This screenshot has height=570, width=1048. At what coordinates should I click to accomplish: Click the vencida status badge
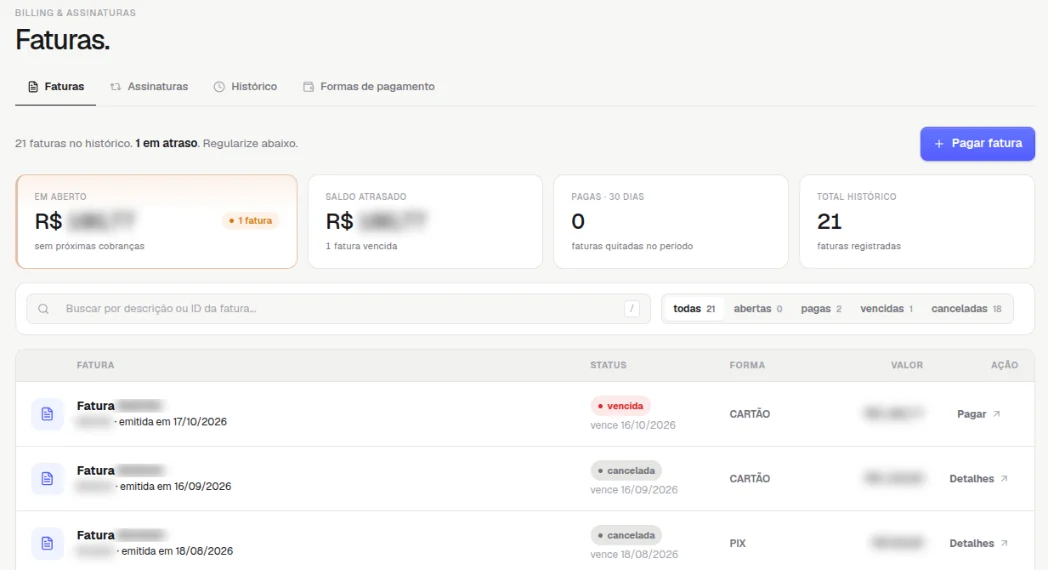620,406
